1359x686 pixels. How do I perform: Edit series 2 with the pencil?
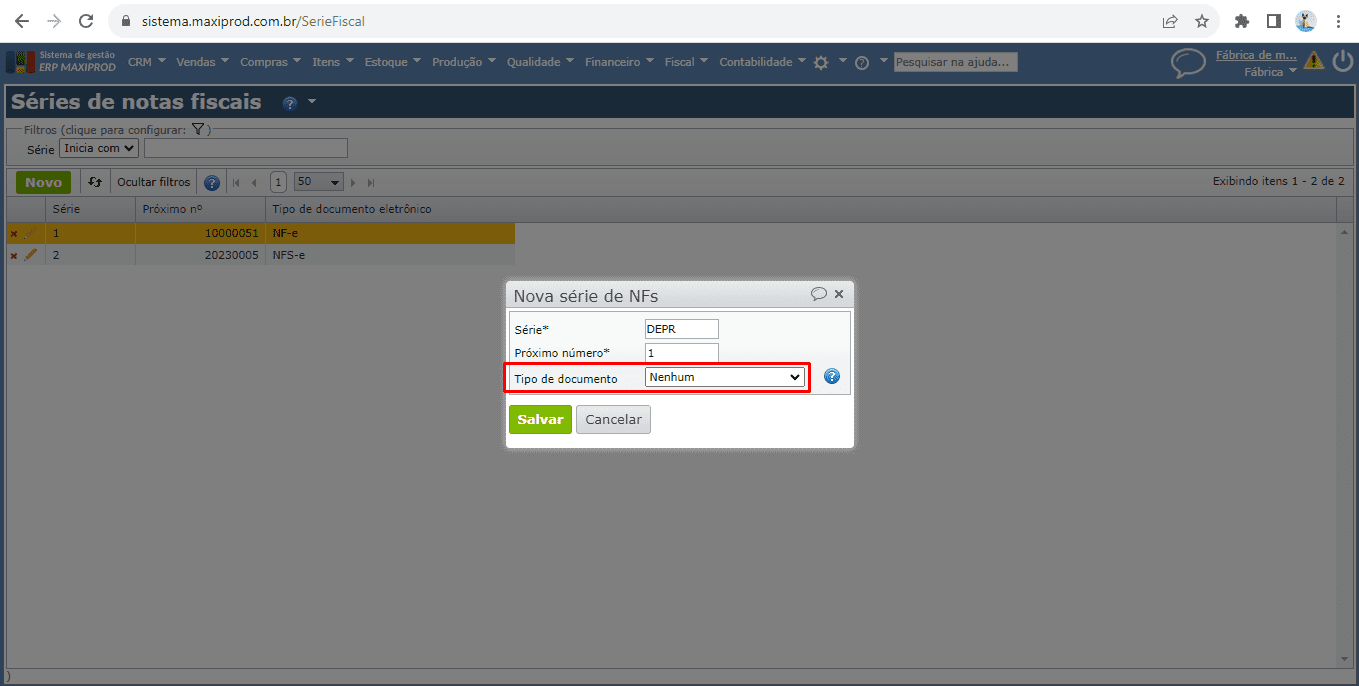31,255
